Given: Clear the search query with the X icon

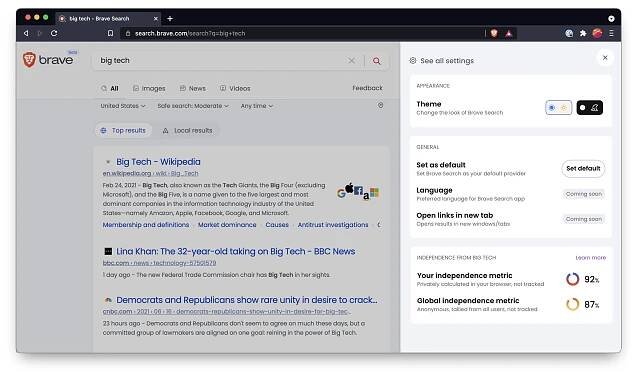Looking at the screenshot, I should point(351,61).
